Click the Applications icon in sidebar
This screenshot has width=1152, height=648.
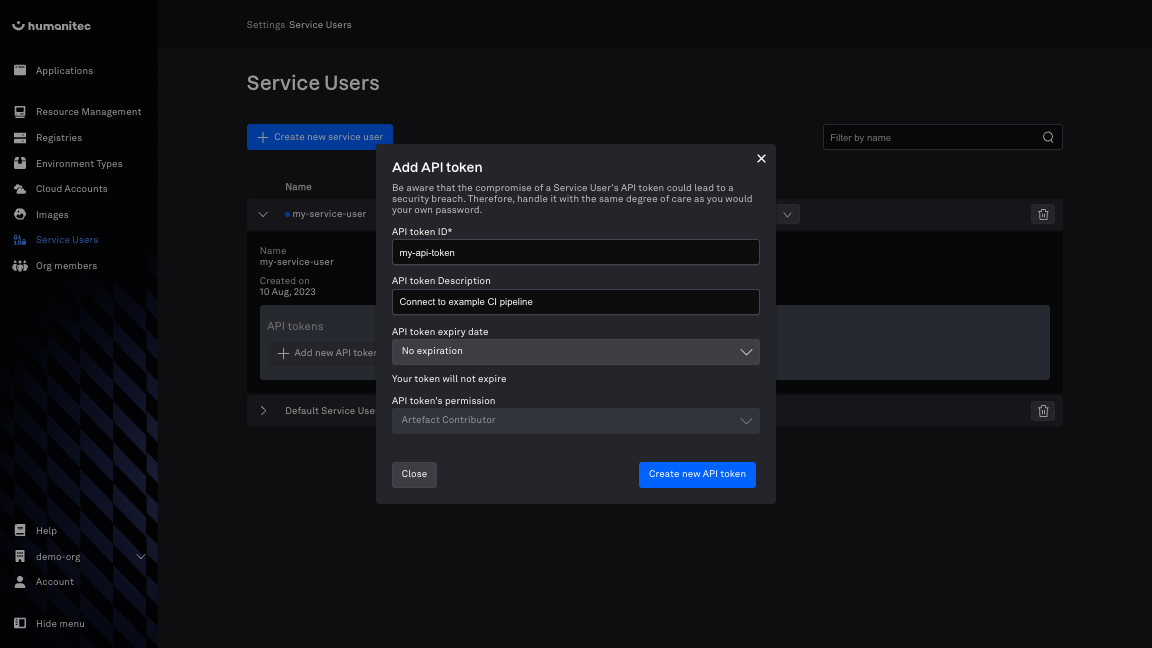pyautogui.click(x=19, y=71)
